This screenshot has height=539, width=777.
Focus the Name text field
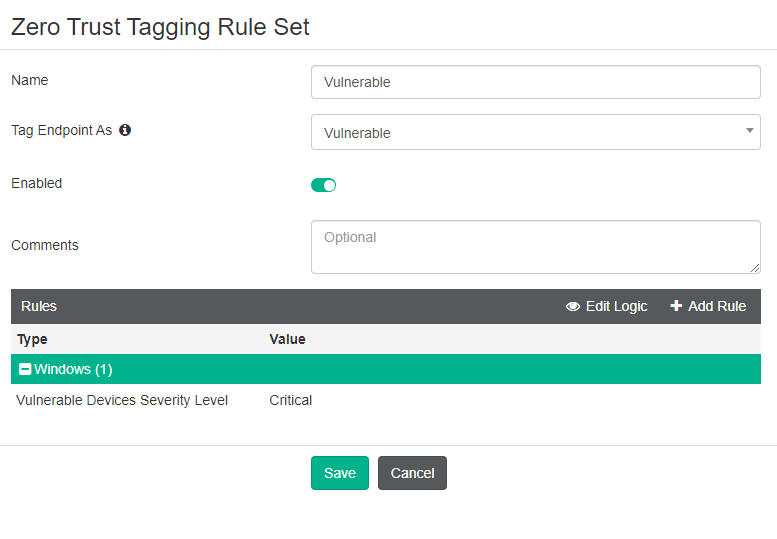535,82
